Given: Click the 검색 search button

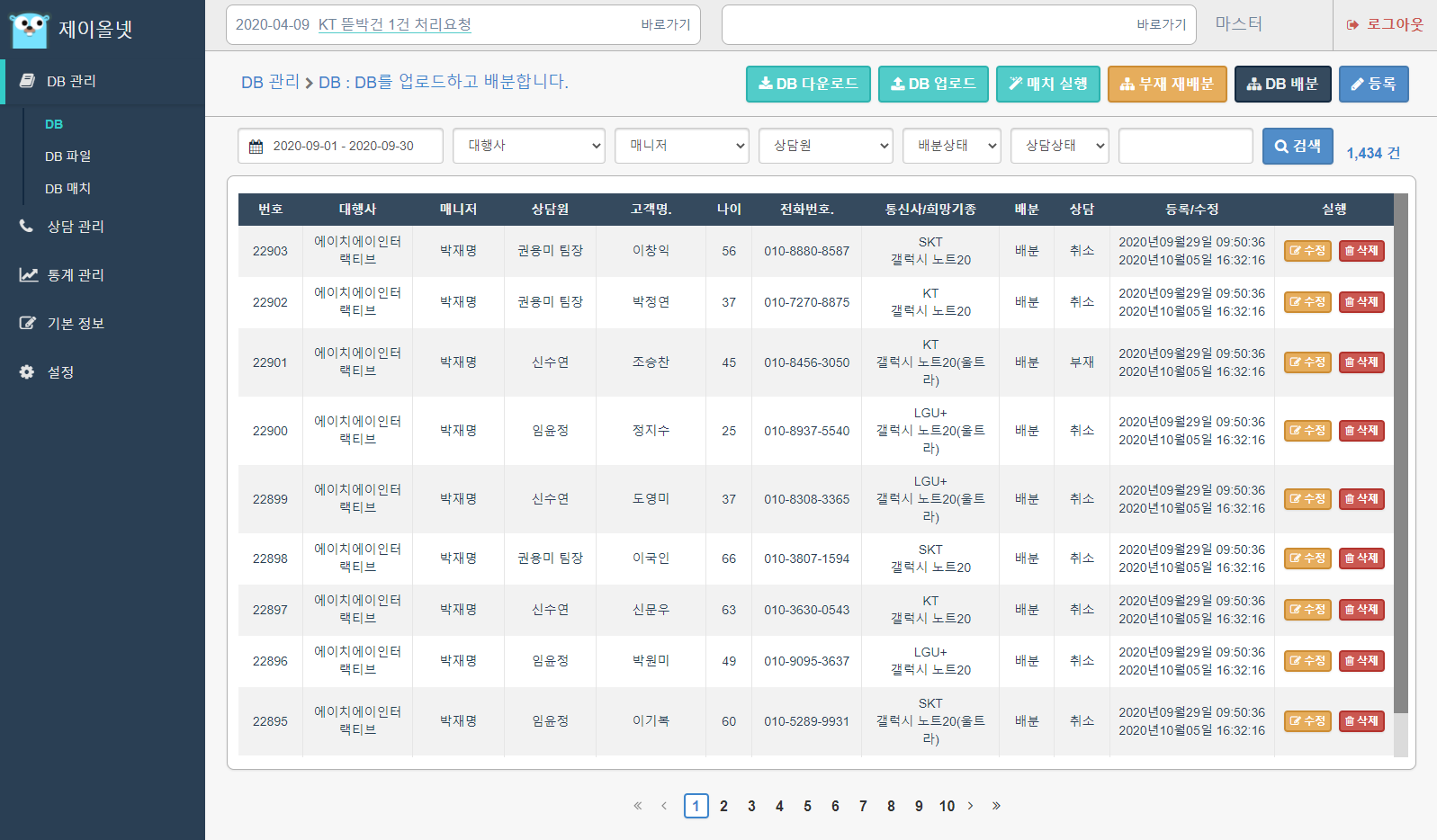Looking at the screenshot, I should 1298,146.
